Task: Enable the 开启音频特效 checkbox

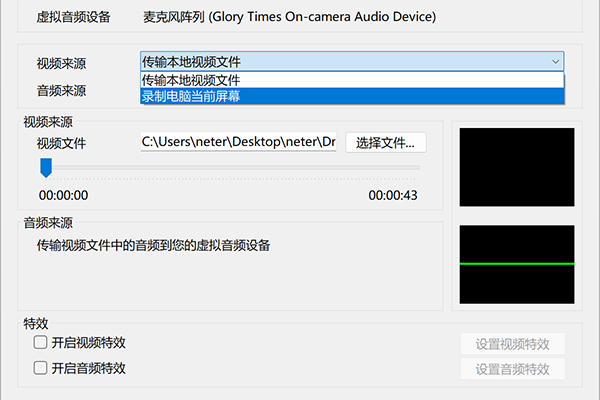Action: [x=41, y=368]
